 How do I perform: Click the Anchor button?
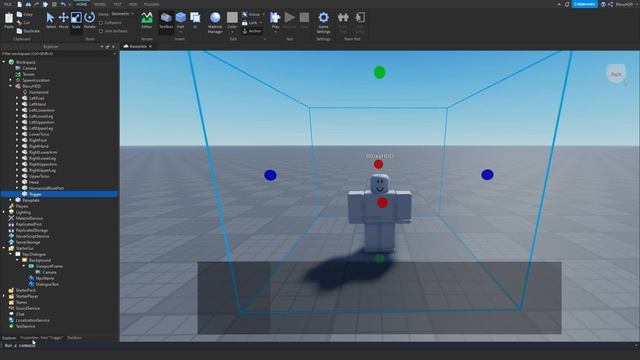click(252, 31)
